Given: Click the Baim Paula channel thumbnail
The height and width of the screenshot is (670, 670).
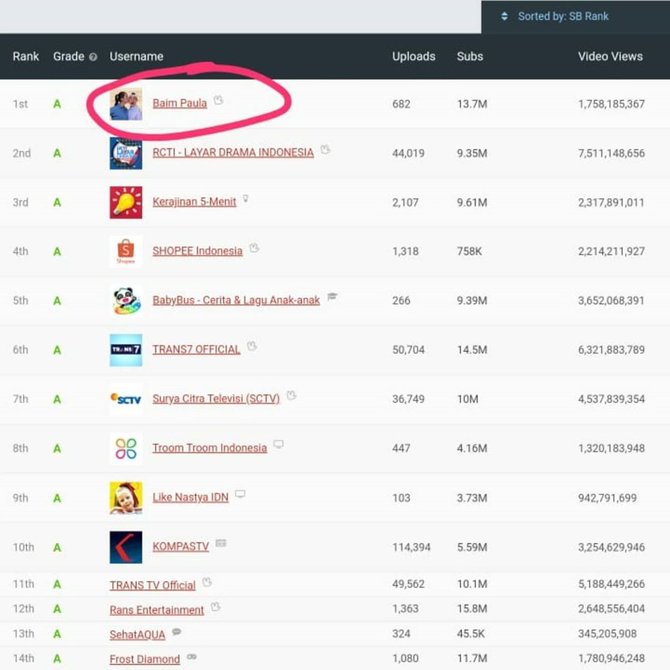Looking at the screenshot, I should coord(126,104).
